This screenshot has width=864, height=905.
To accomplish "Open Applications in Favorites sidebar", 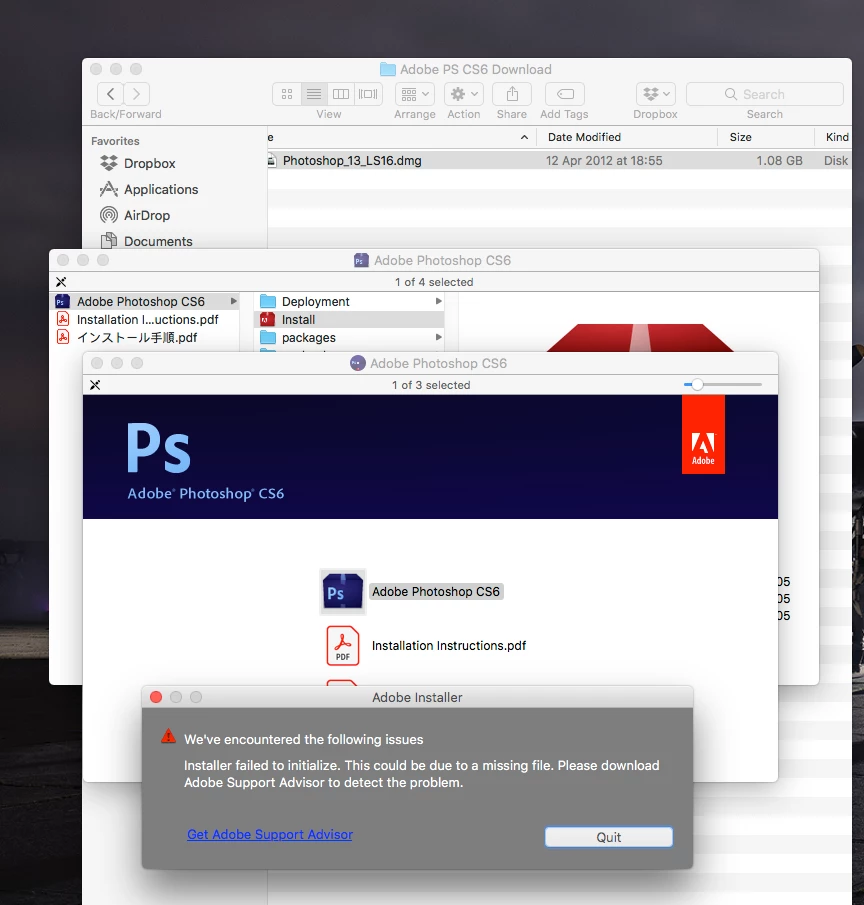I will (149, 189).
